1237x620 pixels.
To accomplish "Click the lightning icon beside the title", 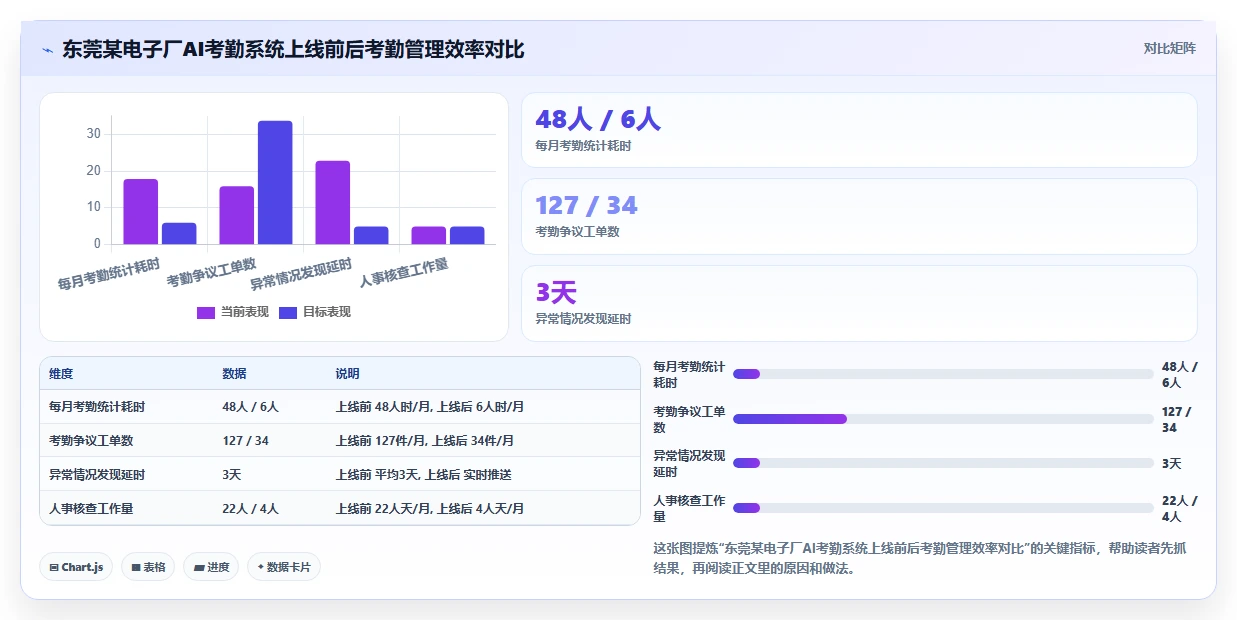I will [47, 50].
